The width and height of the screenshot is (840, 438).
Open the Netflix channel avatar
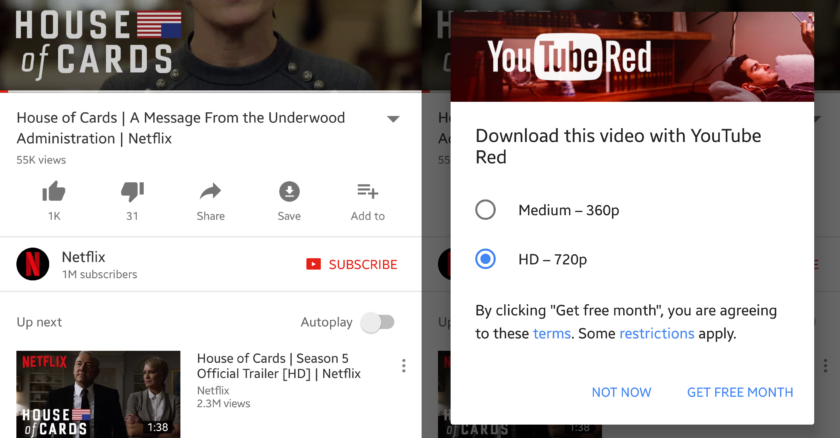click(x=33, y=264)
